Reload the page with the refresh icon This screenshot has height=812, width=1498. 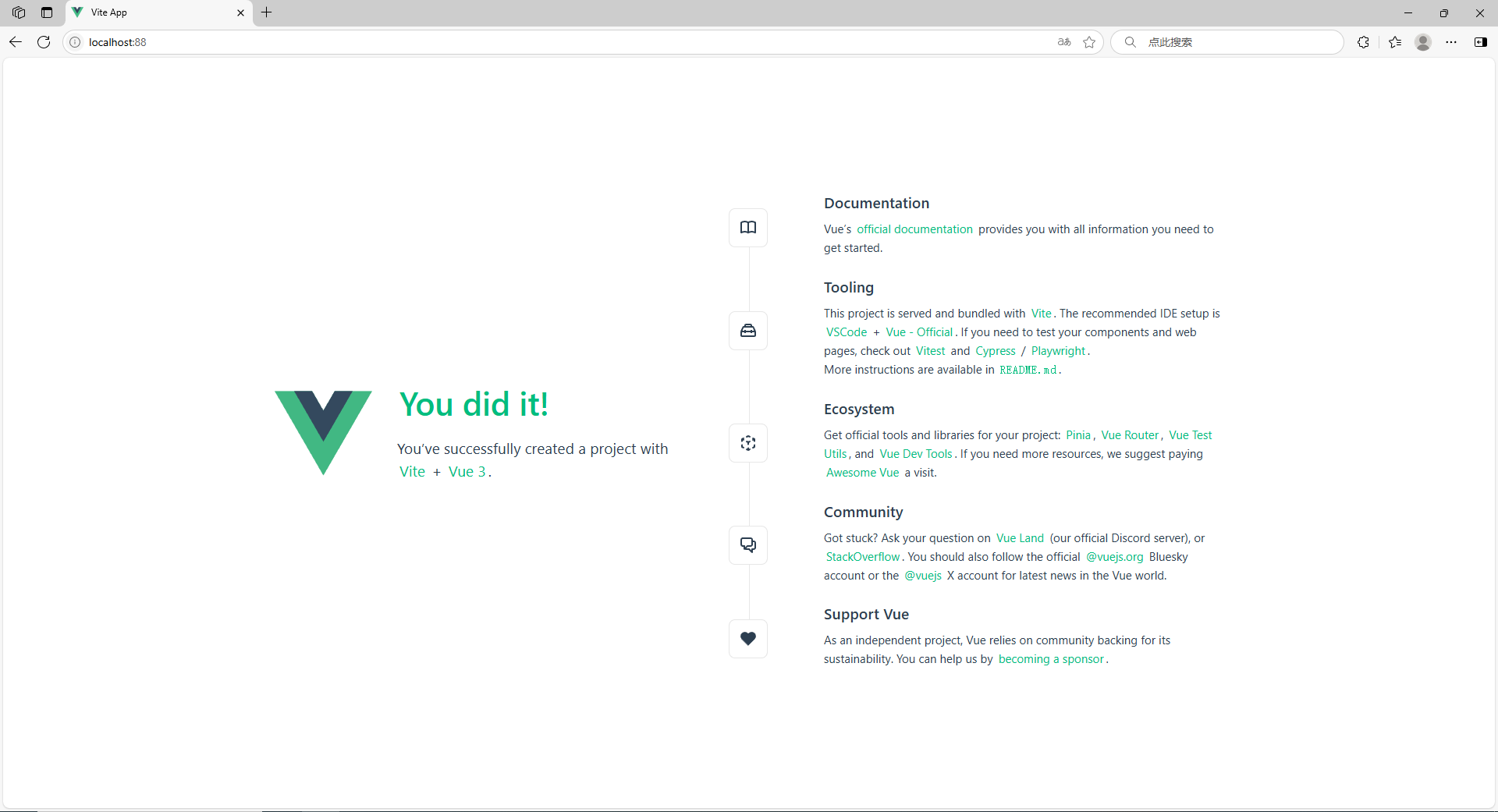[44, 42]
